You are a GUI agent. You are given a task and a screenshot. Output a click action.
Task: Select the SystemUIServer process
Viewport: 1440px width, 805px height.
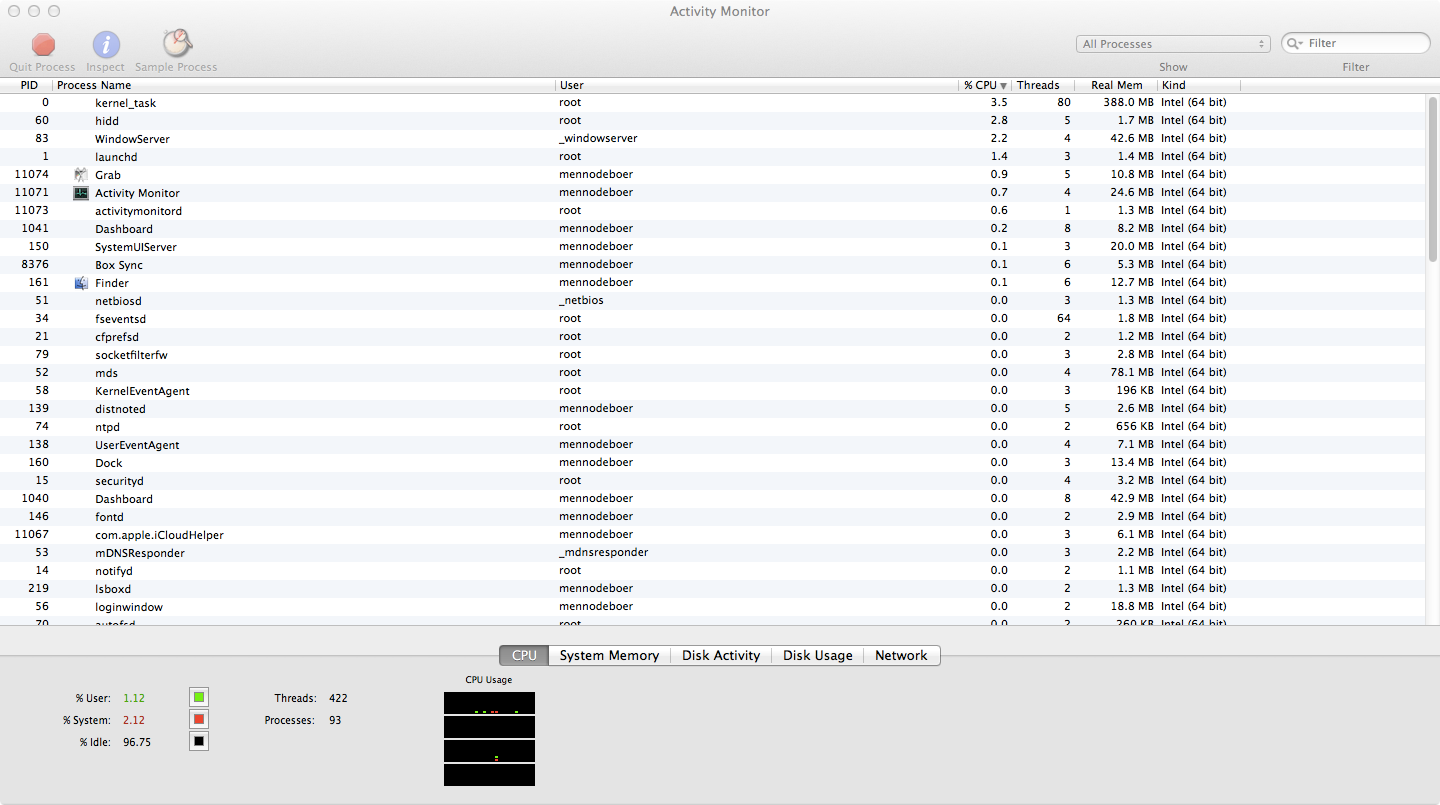point(713,247)
